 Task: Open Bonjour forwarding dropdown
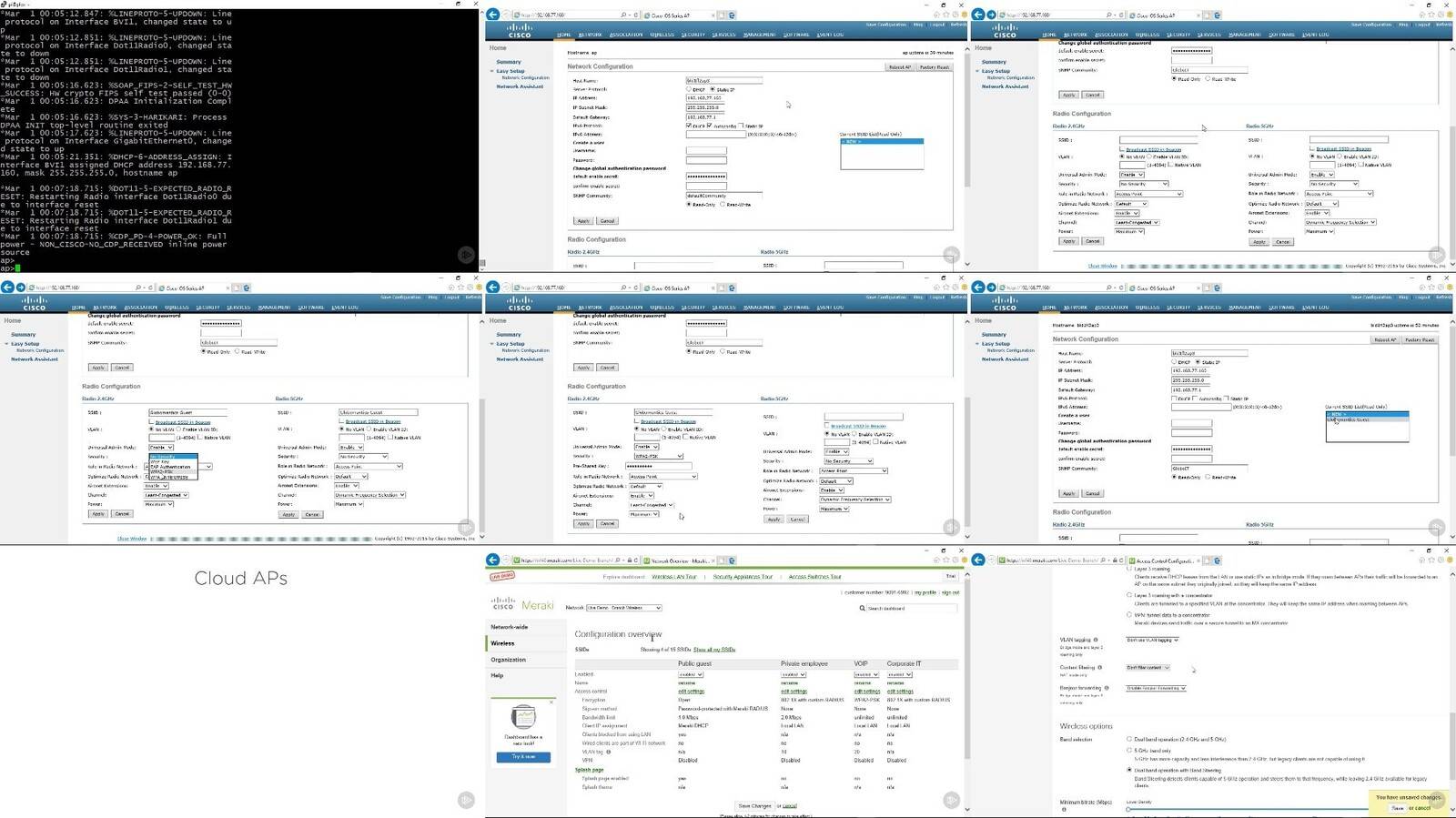[x=1156, y=688]
